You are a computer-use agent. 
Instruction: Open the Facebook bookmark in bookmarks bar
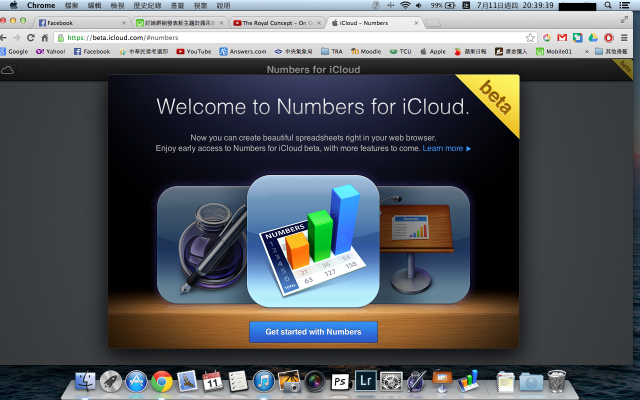(x=92, y=51)
